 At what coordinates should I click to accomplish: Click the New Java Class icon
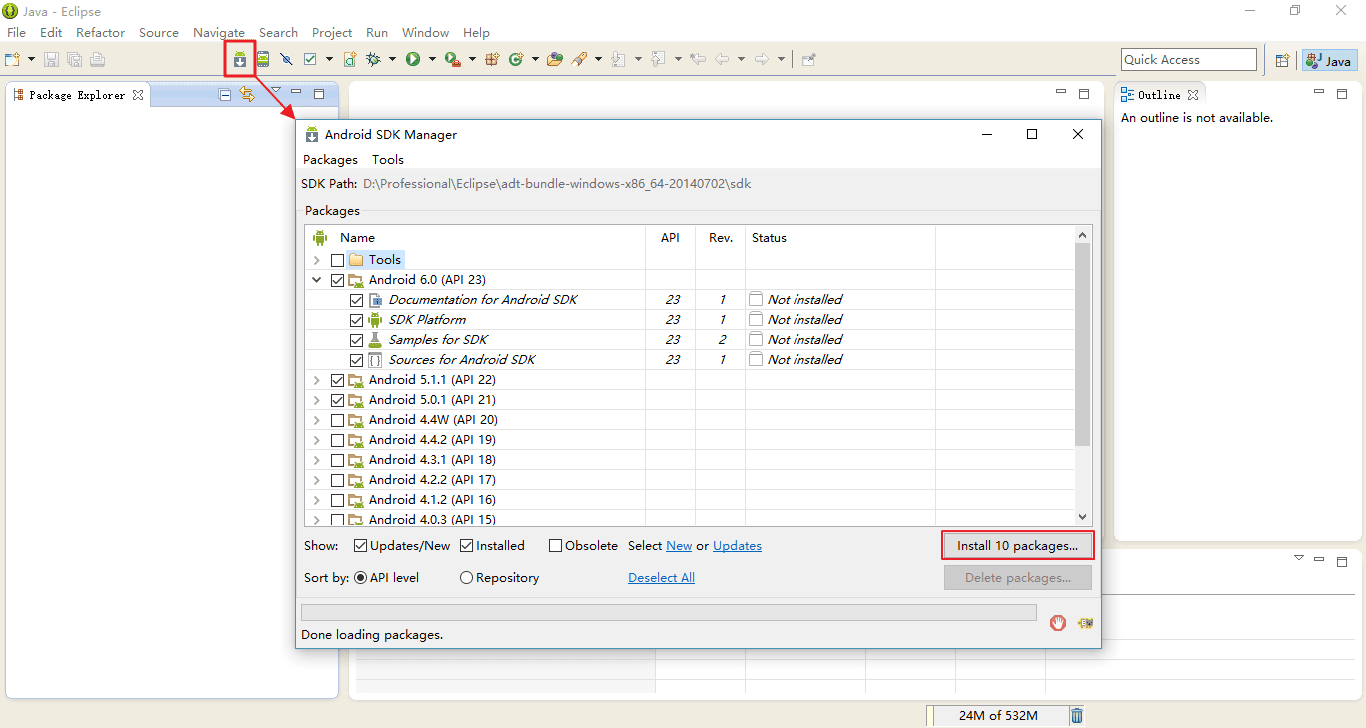(516, 60)
